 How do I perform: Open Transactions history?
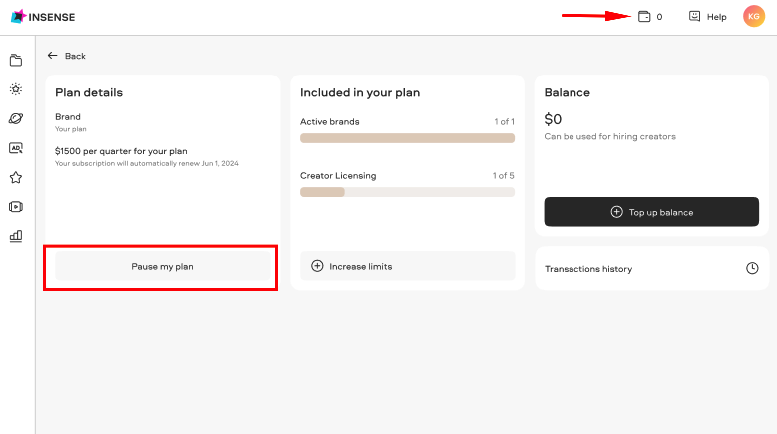[652, 269]
